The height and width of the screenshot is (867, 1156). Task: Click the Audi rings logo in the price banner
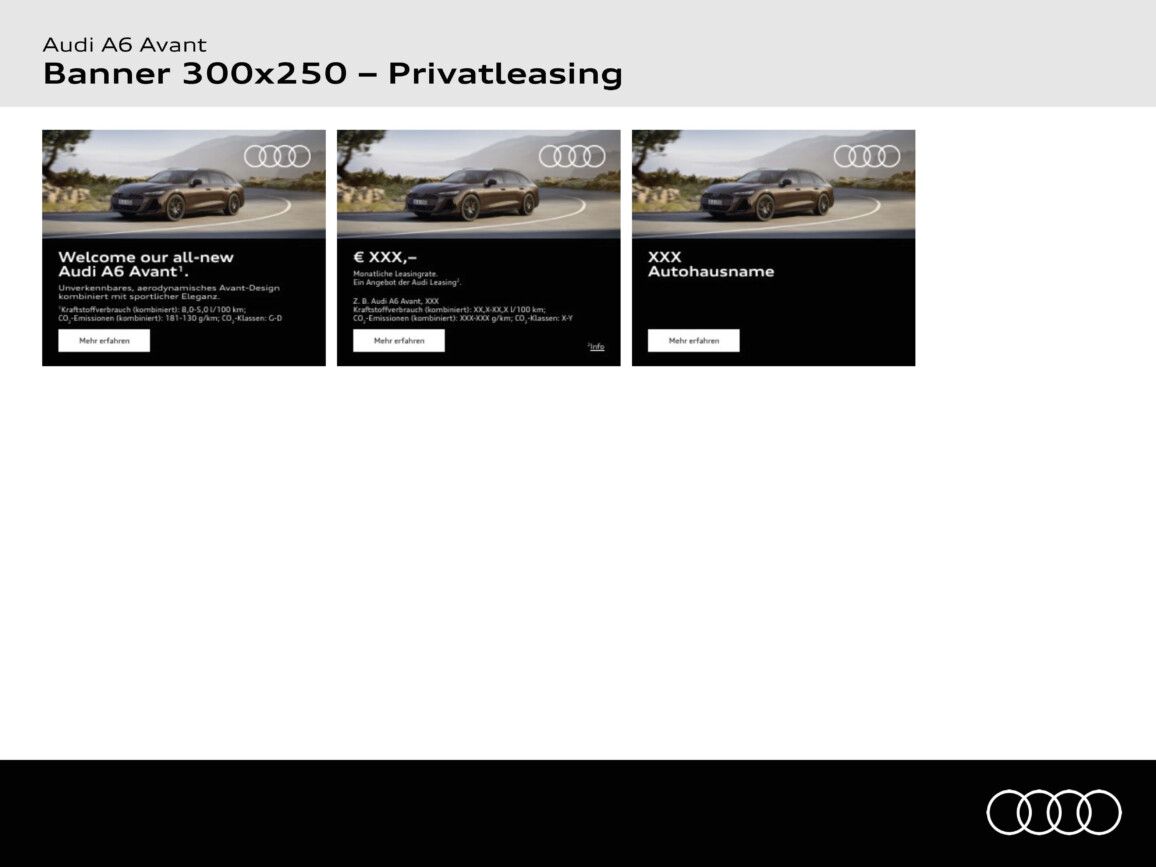click(572, 156)
